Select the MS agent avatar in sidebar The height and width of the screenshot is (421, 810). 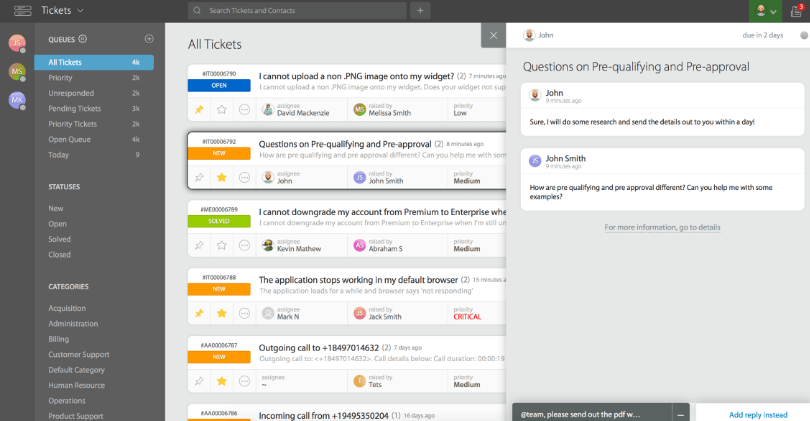point(17,71)
